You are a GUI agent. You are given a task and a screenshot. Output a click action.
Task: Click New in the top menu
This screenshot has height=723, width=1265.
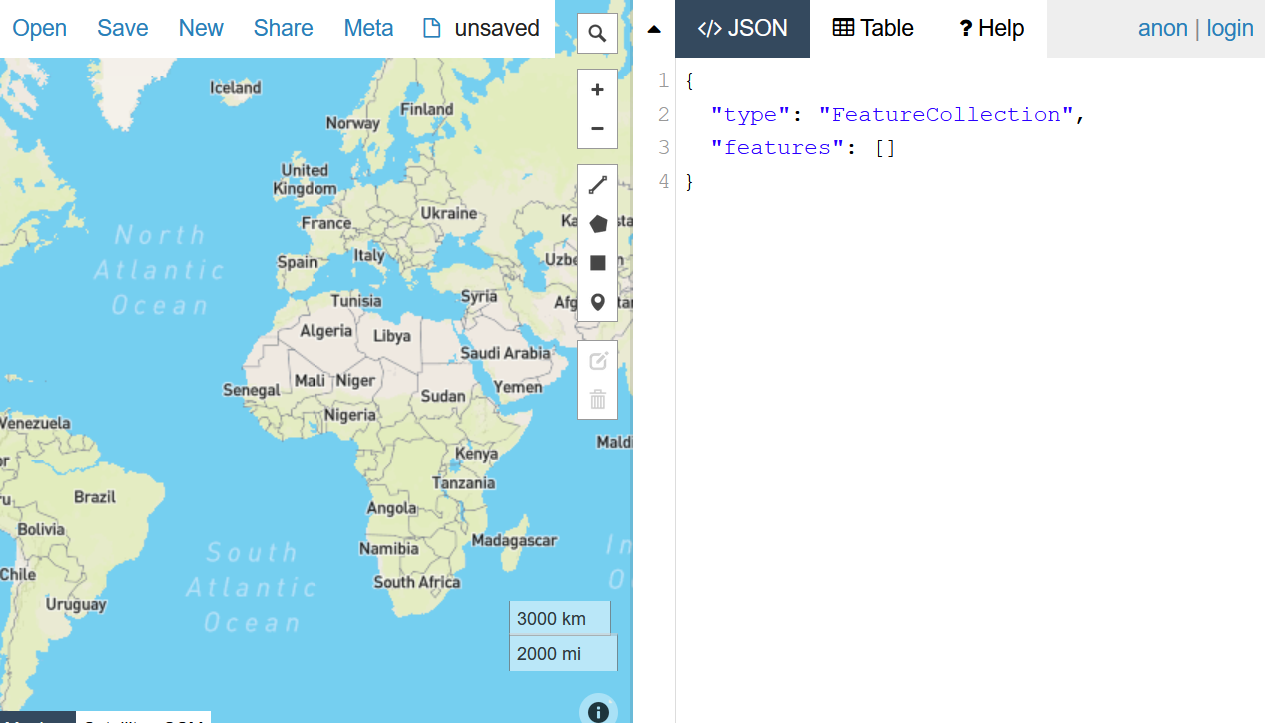201,28
